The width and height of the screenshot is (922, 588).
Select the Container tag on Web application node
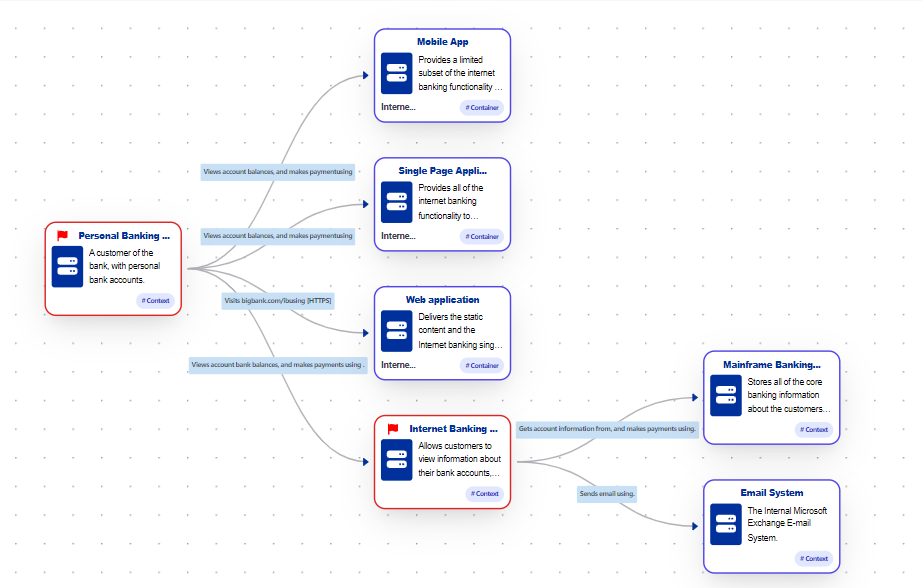point(482,366)
